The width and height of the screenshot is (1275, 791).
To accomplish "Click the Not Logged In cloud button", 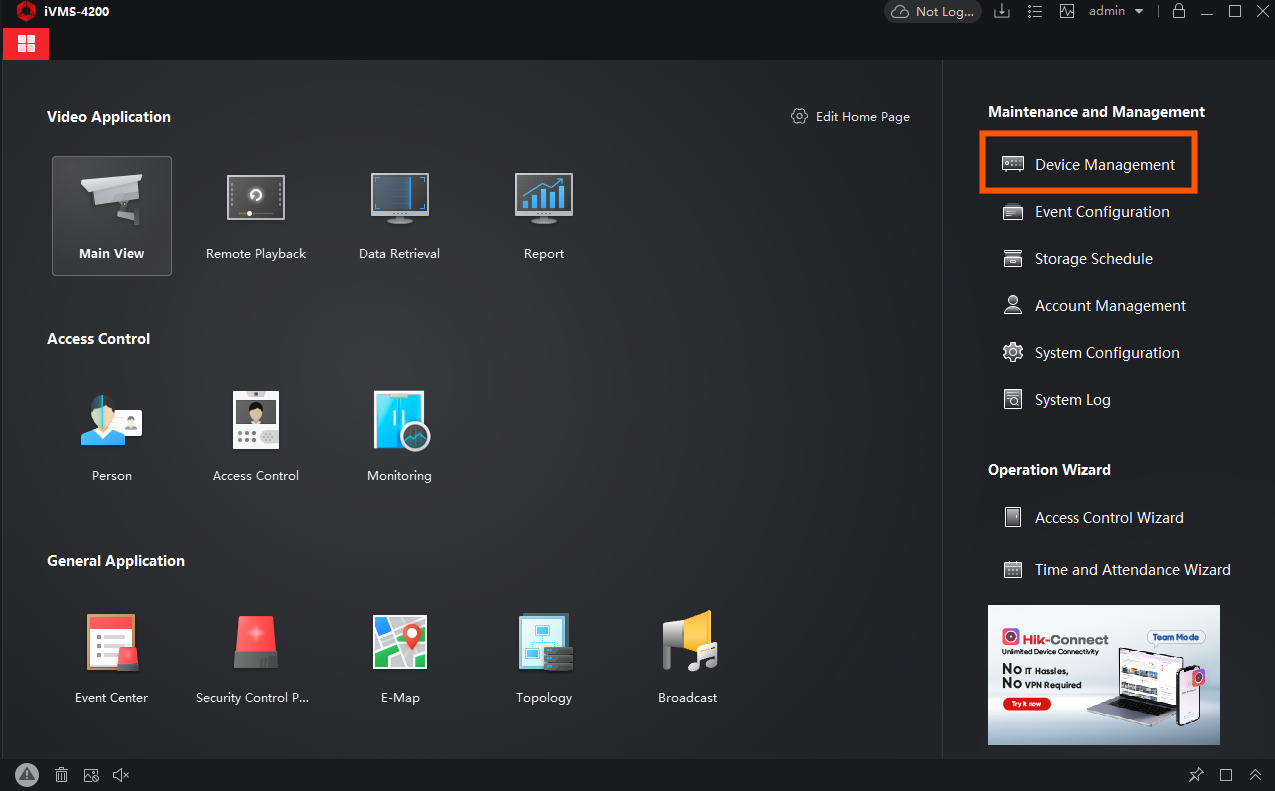I will pos(931,11).
